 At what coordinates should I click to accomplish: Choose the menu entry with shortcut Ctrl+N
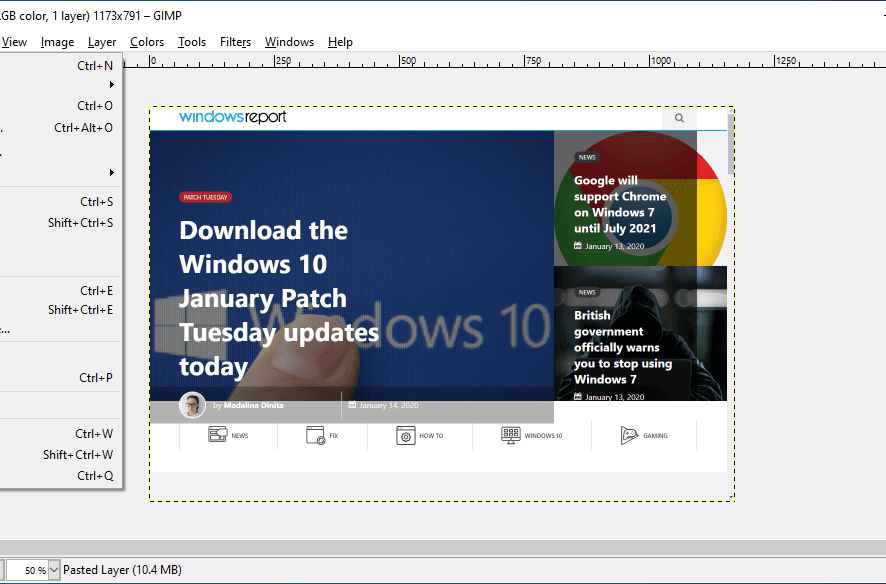tap(60, 66)
